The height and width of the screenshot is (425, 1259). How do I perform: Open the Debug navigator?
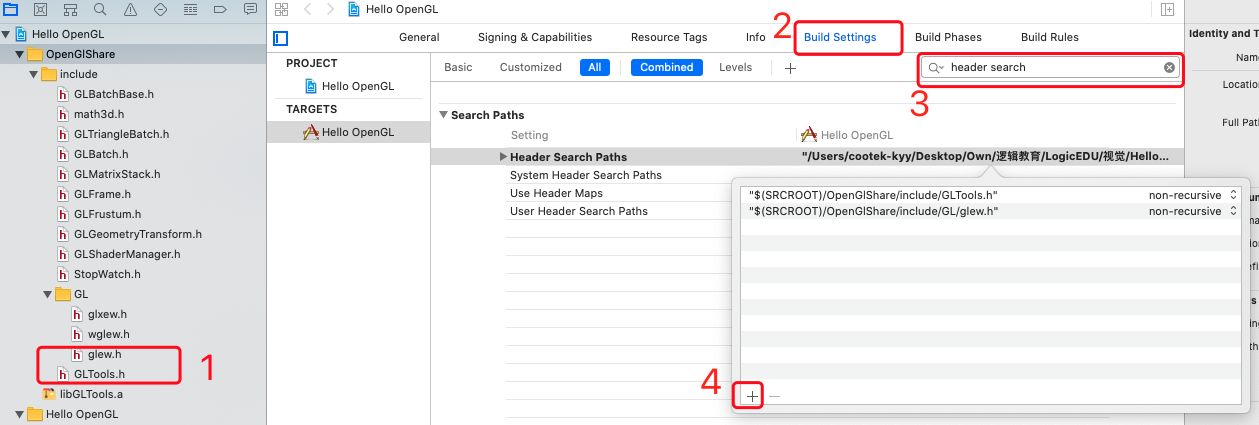tap(191, 9)
